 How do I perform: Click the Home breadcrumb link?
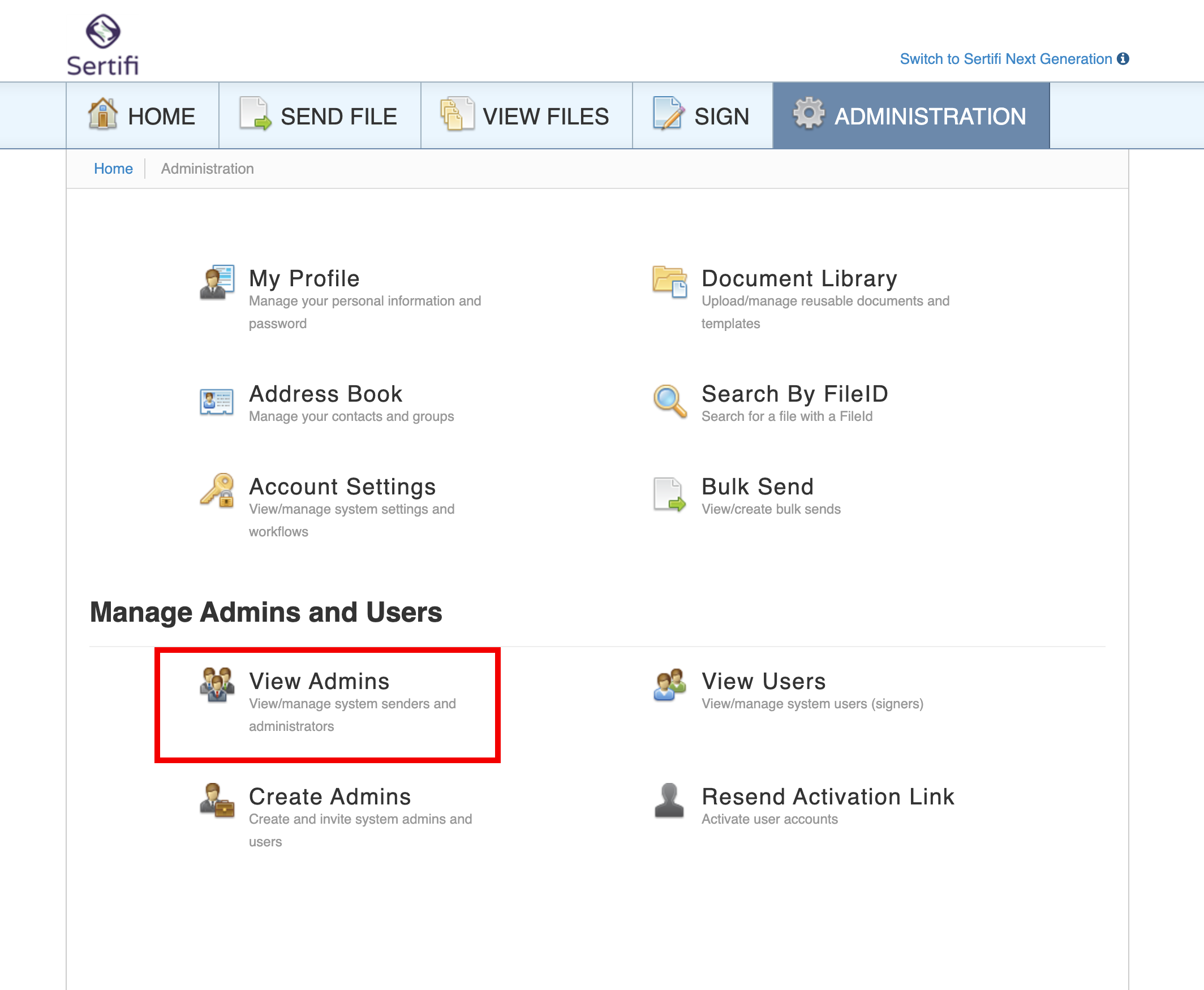[113, 169]
